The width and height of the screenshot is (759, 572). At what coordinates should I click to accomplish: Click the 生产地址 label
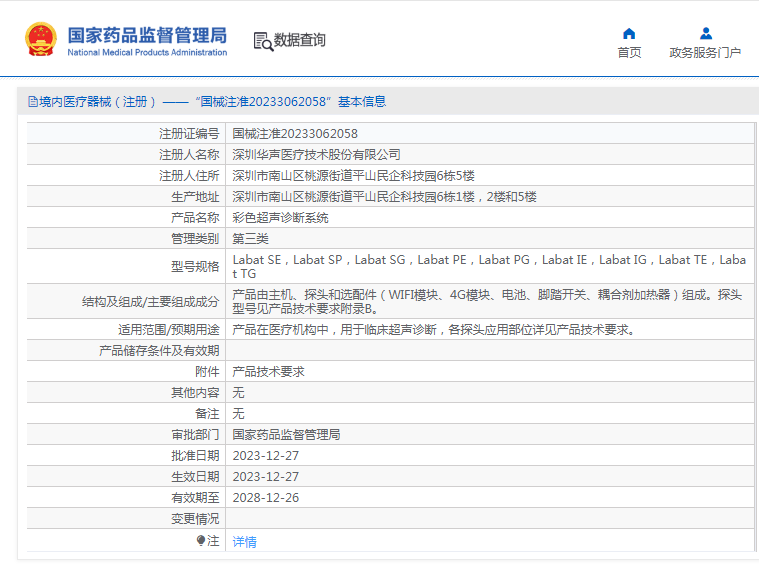pyautogui.click(x=195, y=196)
